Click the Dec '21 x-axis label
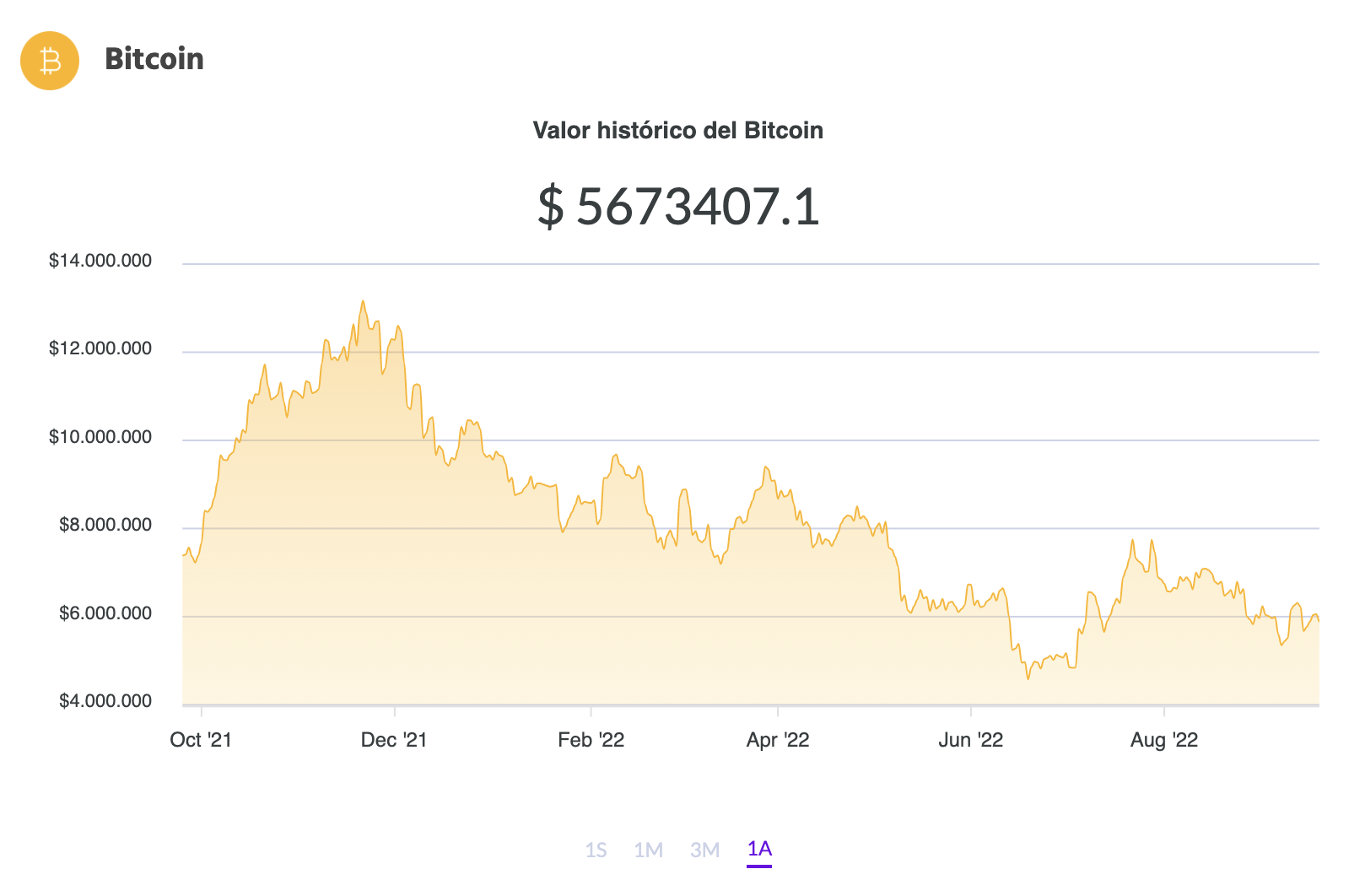 [x=394, y=740]
